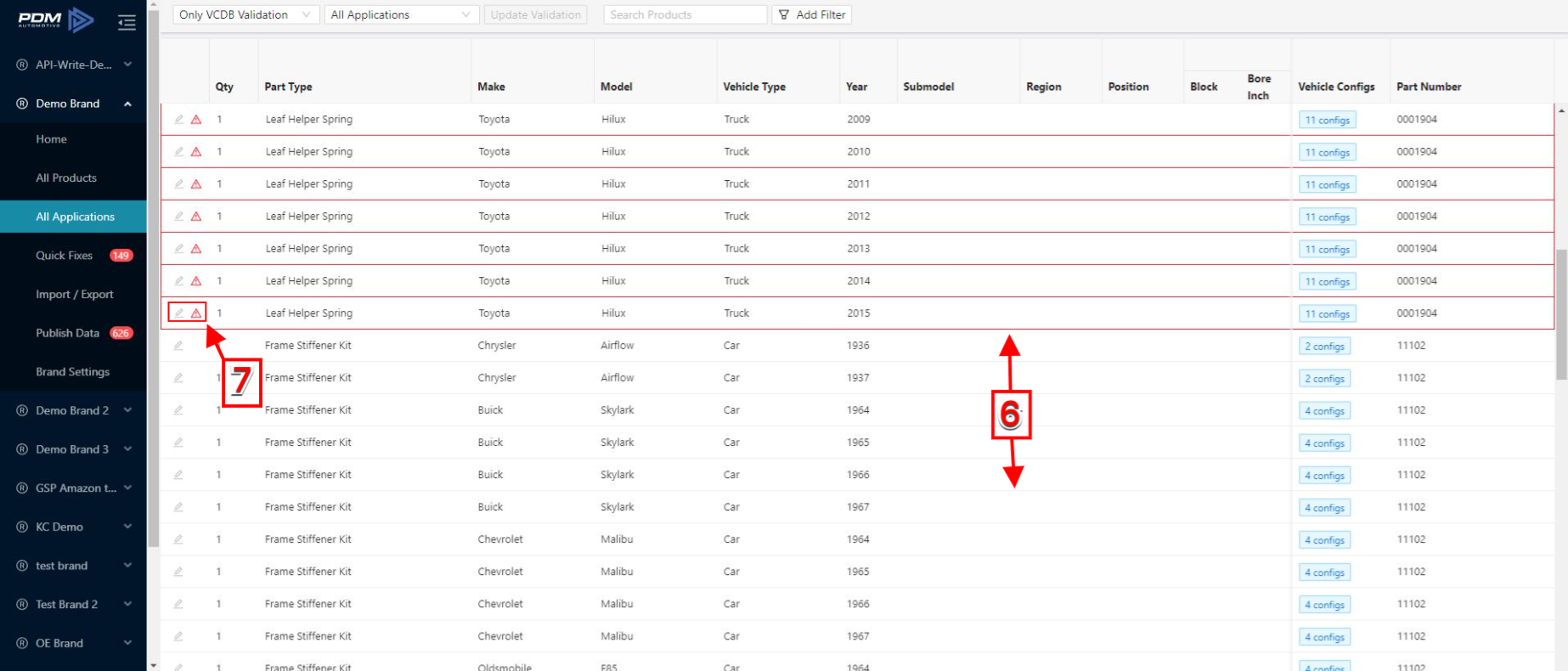Open 11 configs for 2015 Hilux
This screenshot has width=1568, height=671.
click(x=1328, y=313)
